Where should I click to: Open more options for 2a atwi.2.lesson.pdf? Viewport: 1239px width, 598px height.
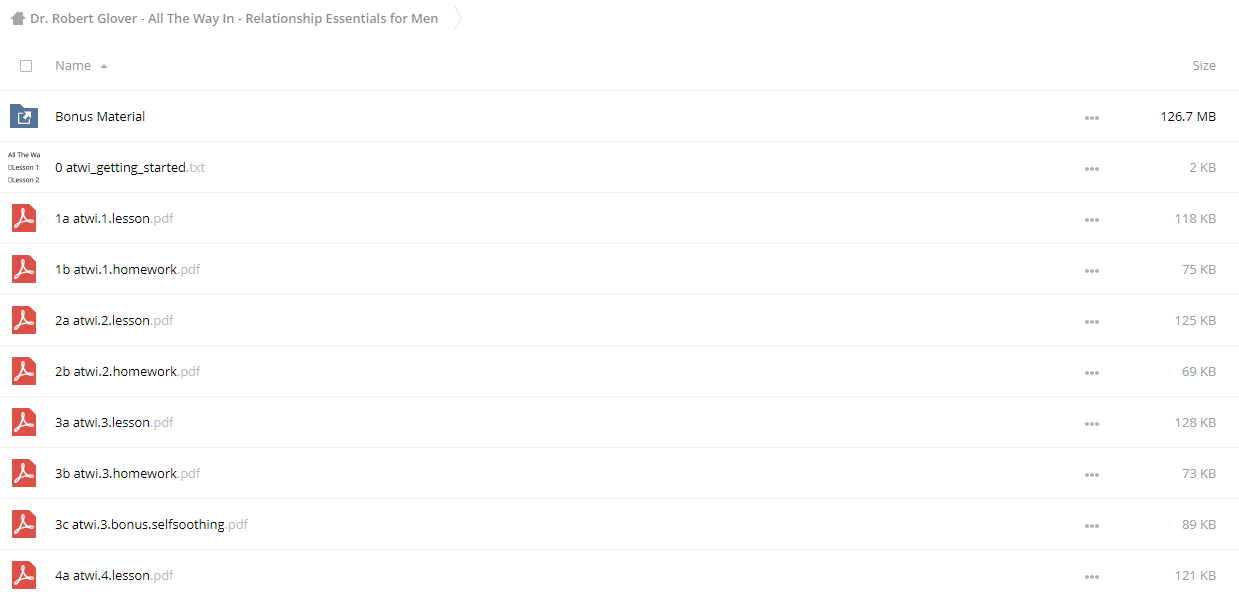1091,322
